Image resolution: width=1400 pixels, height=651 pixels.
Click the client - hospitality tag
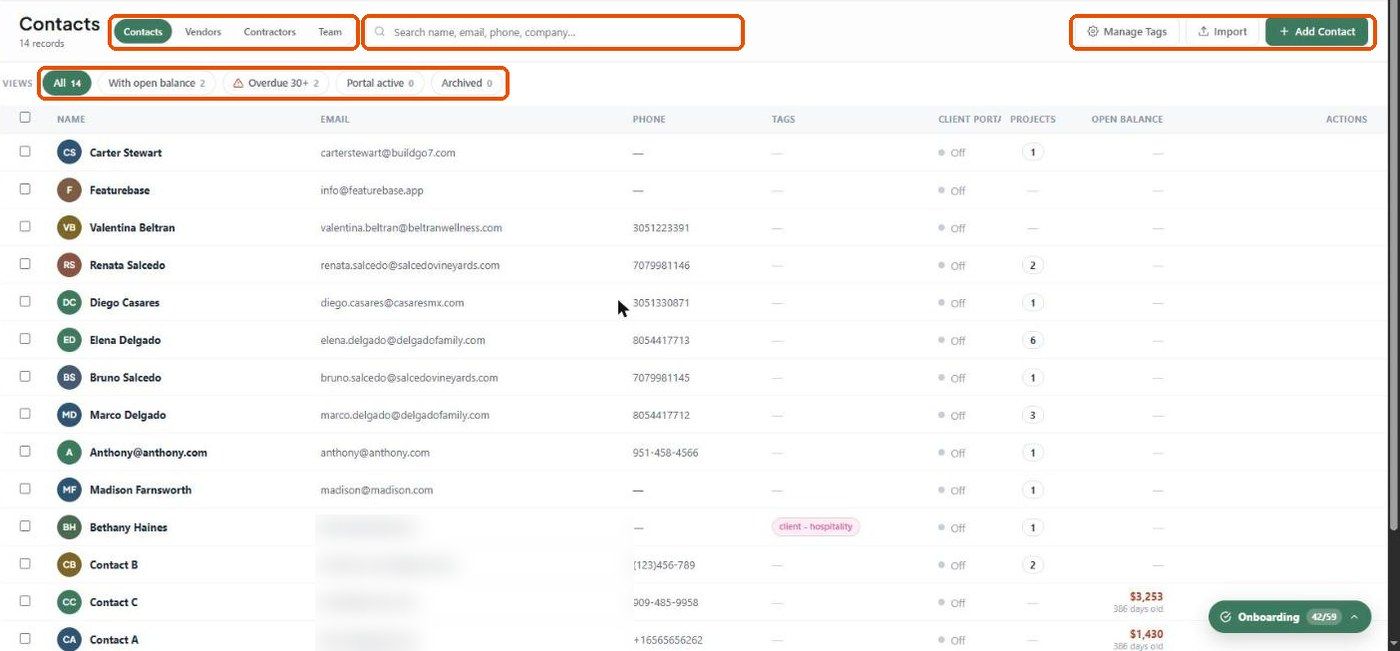(815, 527)
